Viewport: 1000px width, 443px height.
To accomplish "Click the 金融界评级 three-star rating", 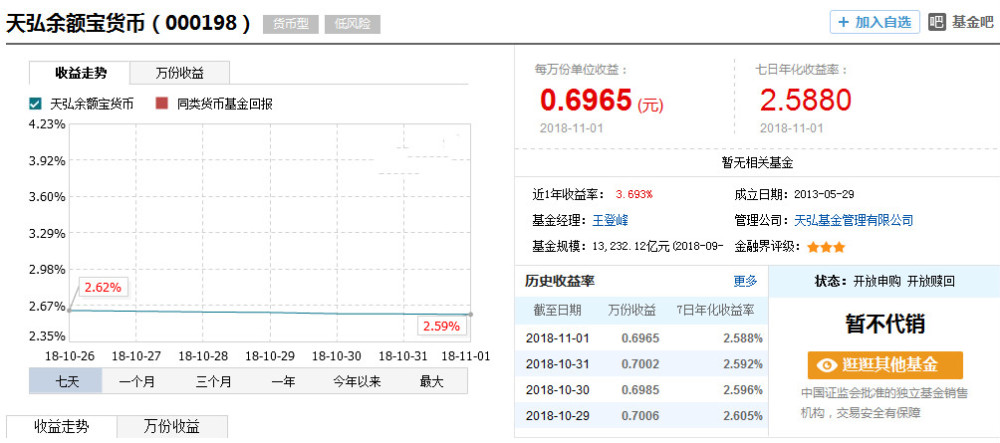I will (826, 247).
